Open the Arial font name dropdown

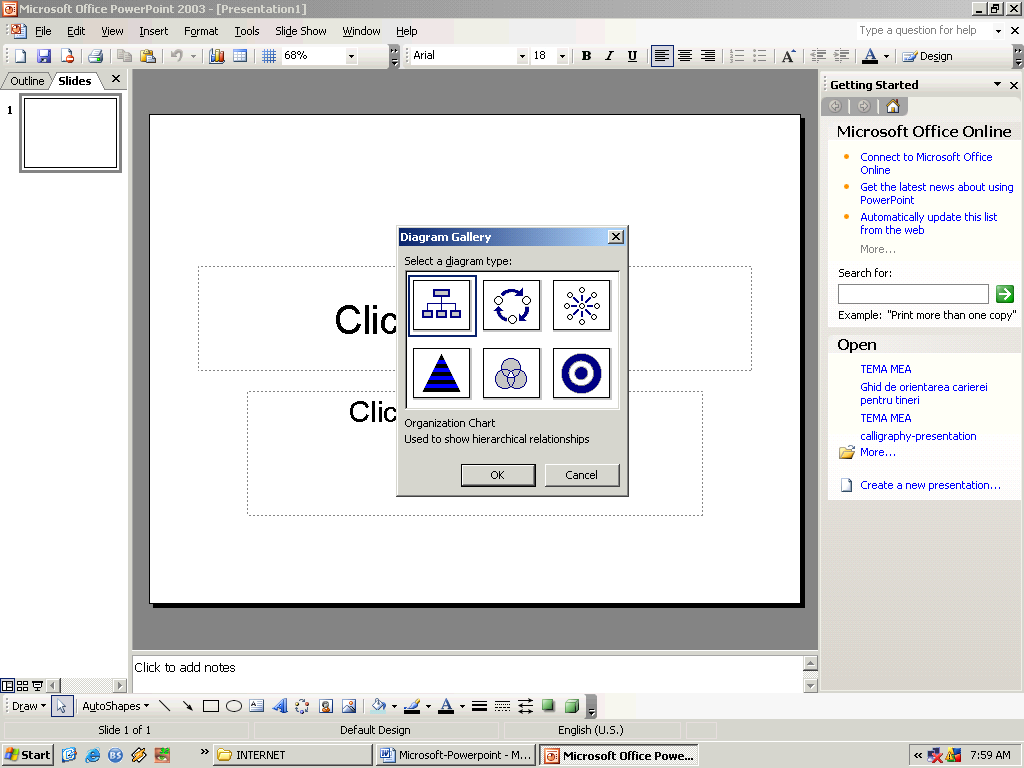(522, 56)
